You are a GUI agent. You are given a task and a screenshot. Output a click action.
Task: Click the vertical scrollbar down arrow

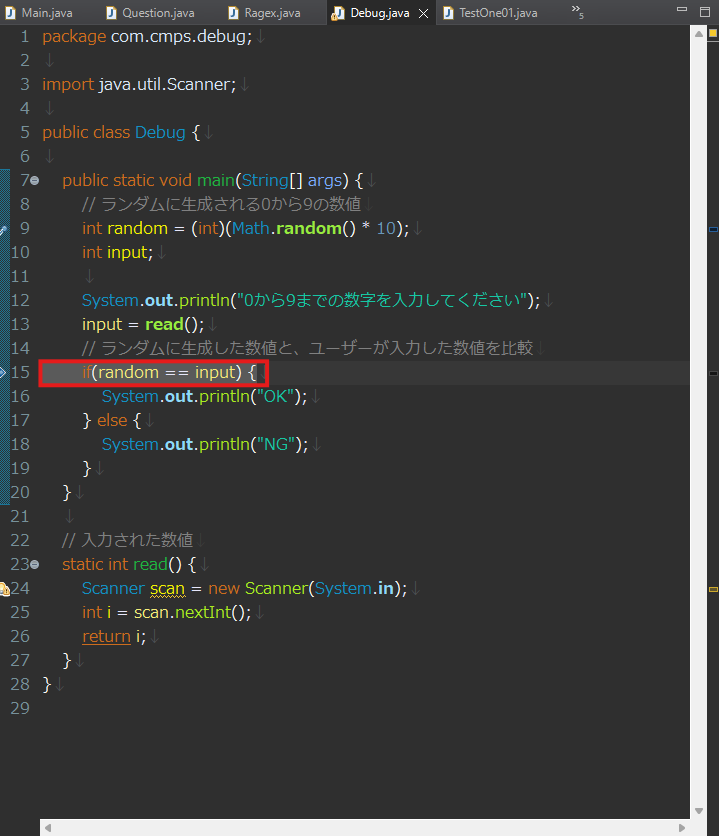tap(698, 810)
